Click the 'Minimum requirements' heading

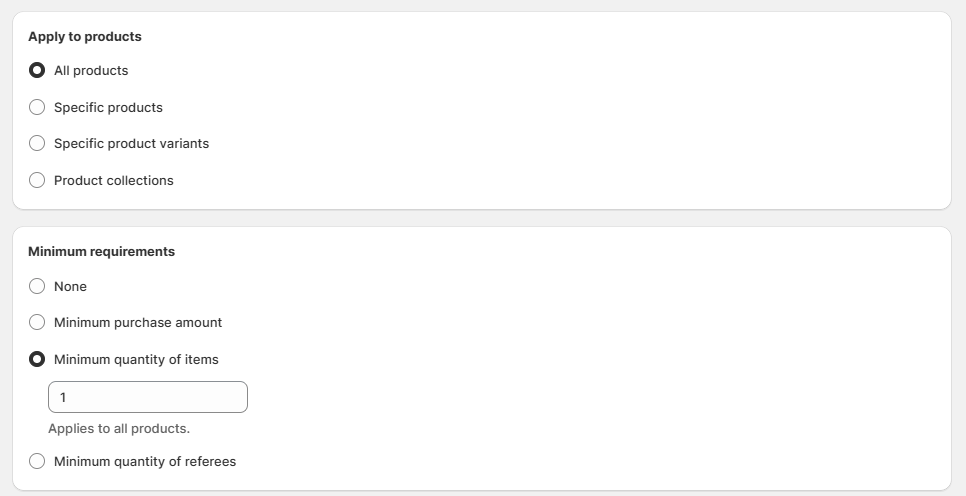(101, 251)
